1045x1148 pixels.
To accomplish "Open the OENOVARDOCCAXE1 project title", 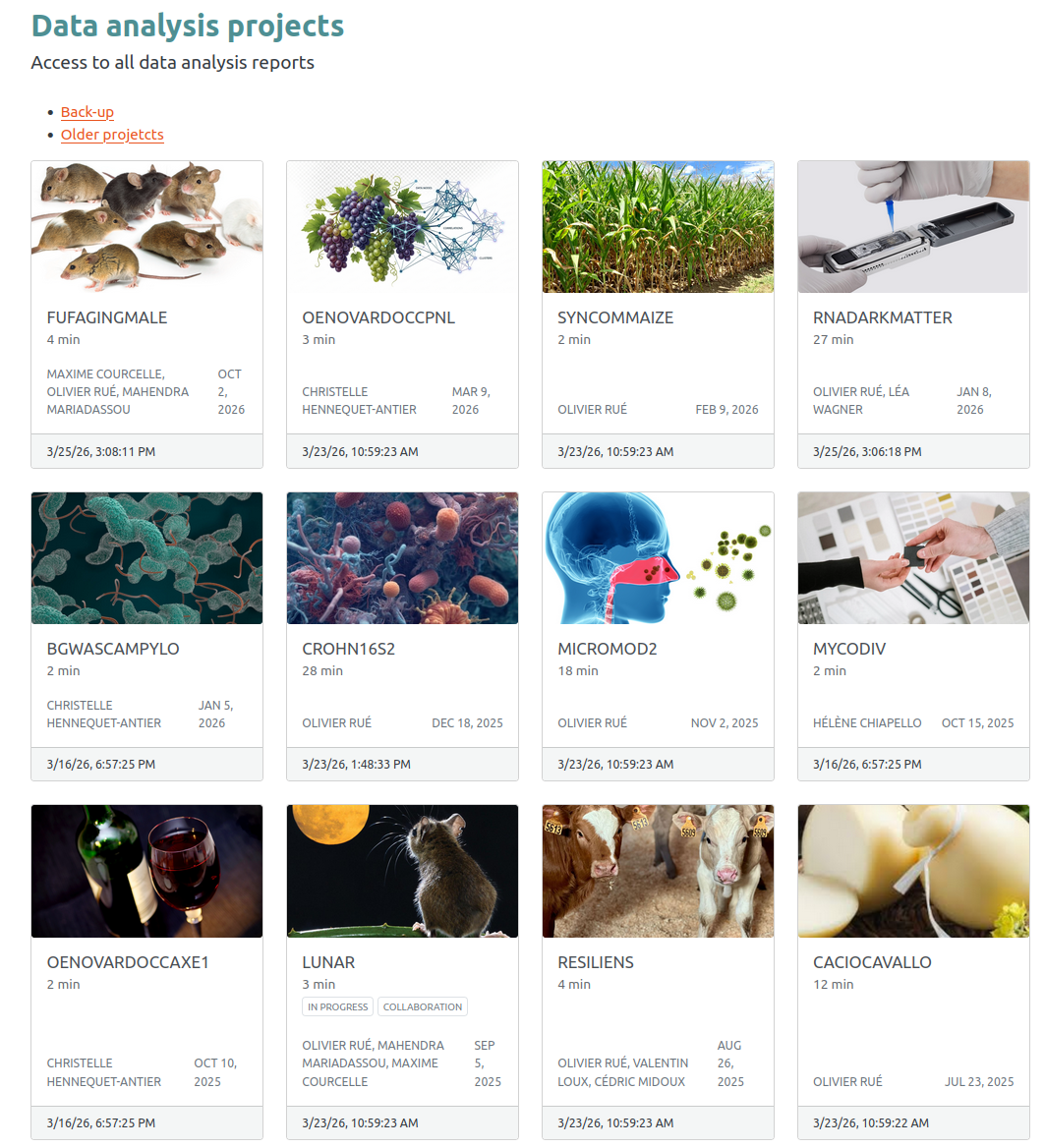I will tap(128, 962).
